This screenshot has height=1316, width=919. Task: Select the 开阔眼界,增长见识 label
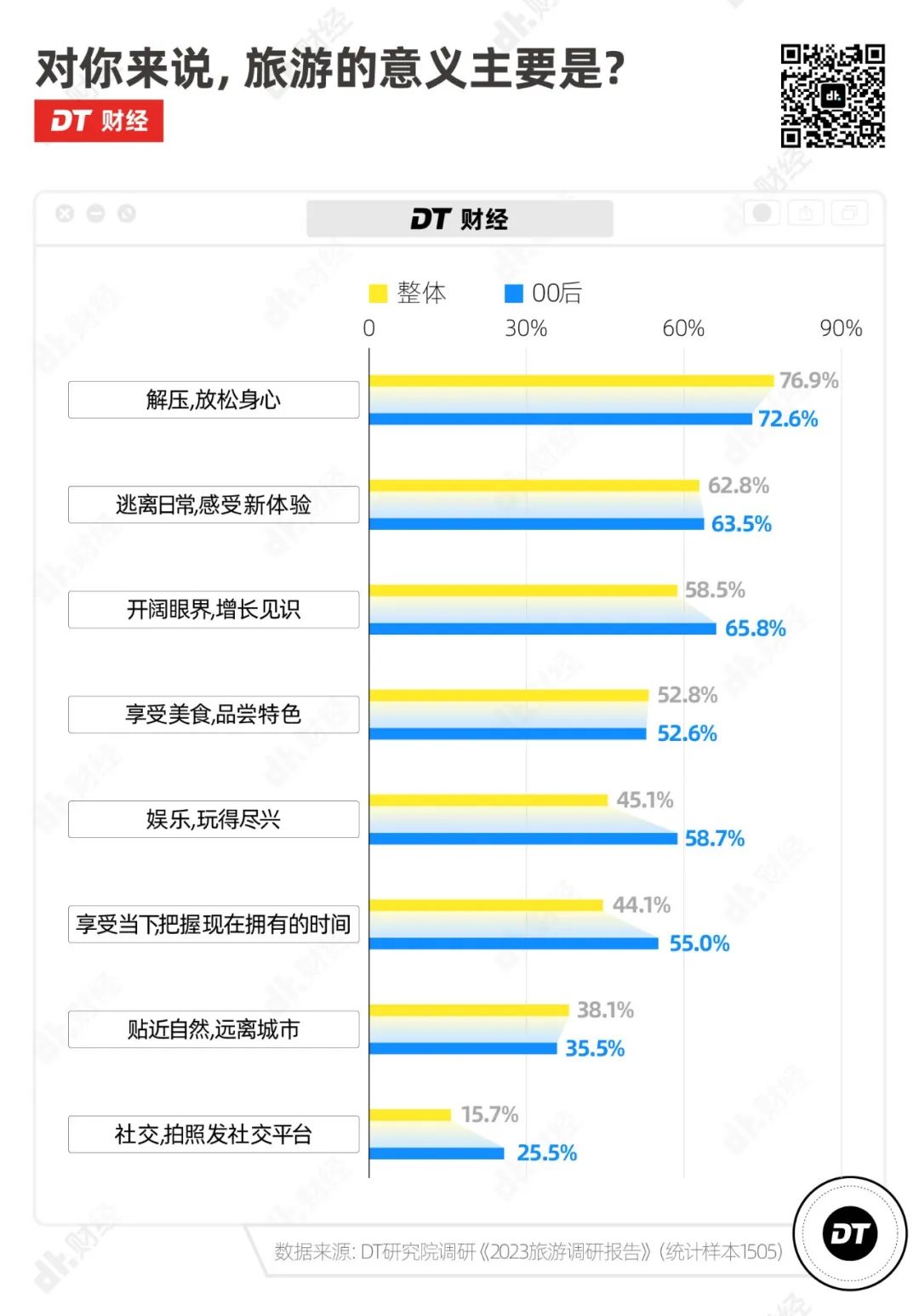214,609
